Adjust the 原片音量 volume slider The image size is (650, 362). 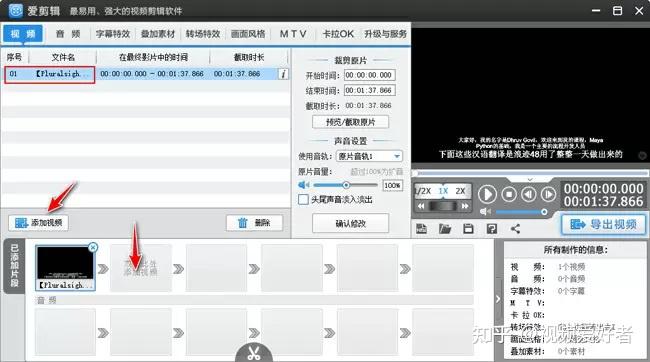[345, 185]
